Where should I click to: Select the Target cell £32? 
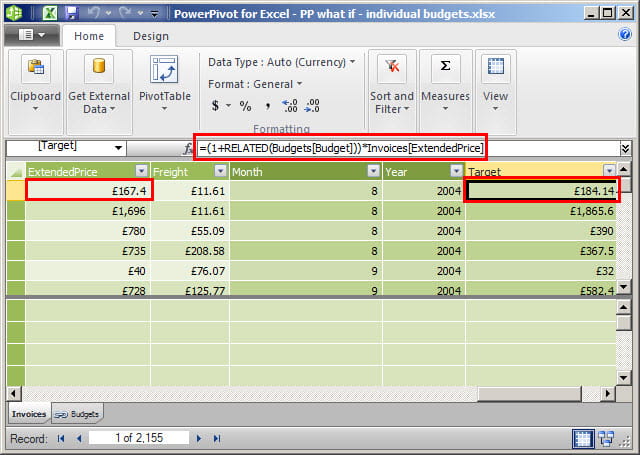pyautogui.click(x=541, y=271)
